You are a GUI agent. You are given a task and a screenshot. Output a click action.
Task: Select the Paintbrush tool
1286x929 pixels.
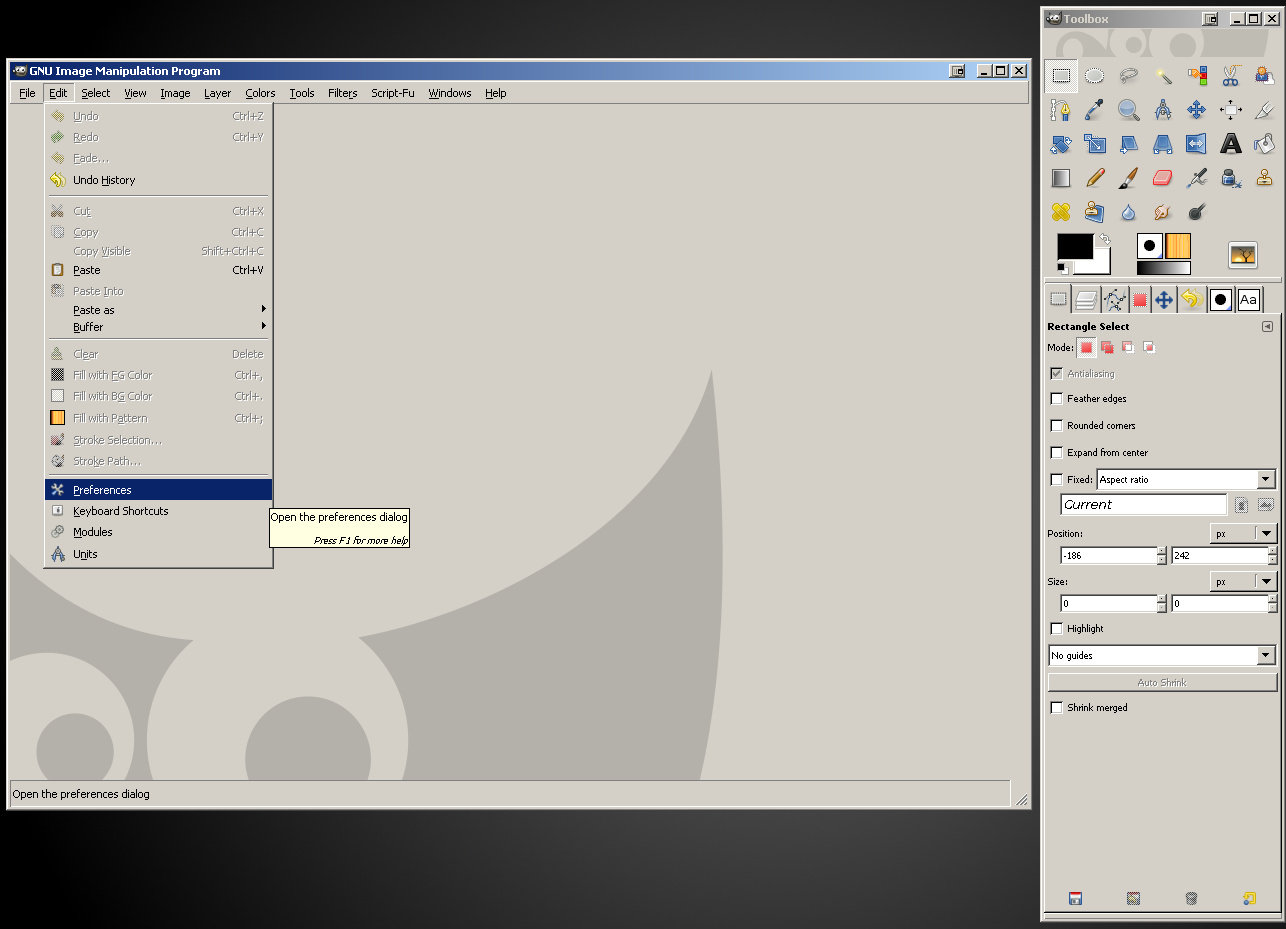pos(1129,178)
